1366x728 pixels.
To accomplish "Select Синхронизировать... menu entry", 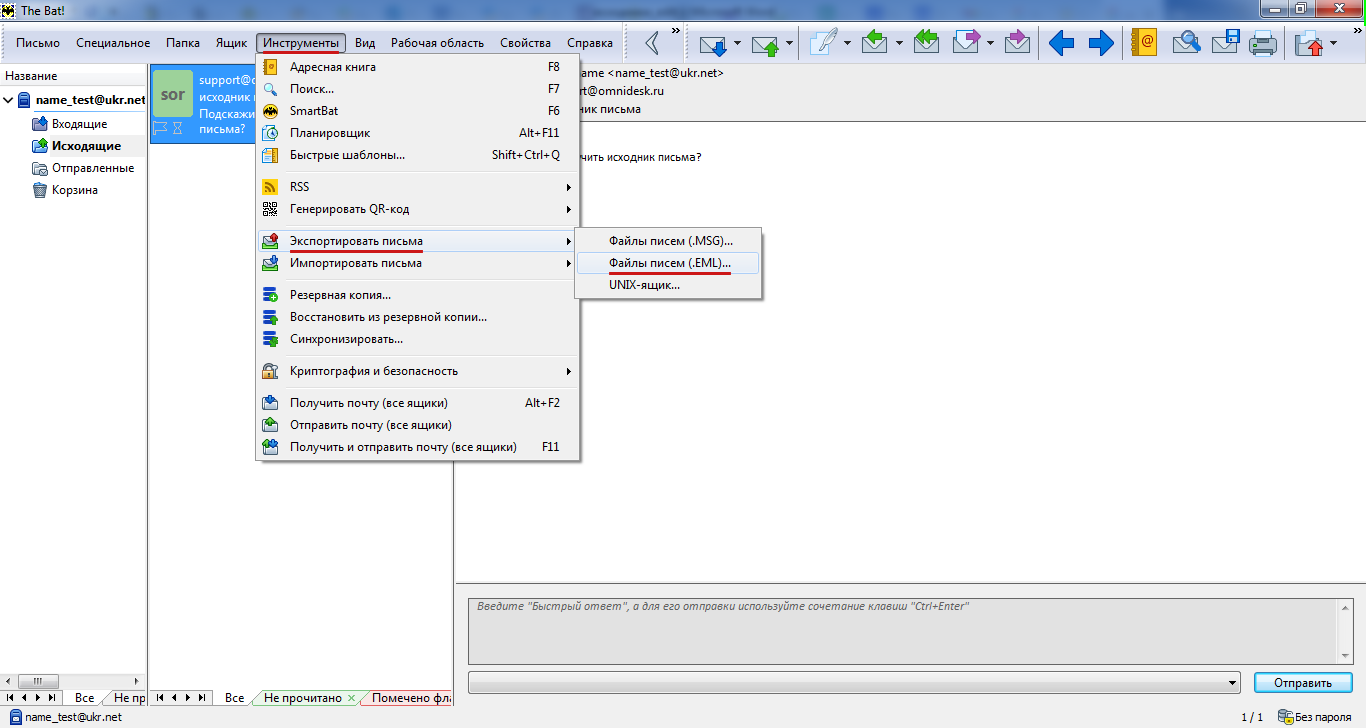I will pos(418,339).
